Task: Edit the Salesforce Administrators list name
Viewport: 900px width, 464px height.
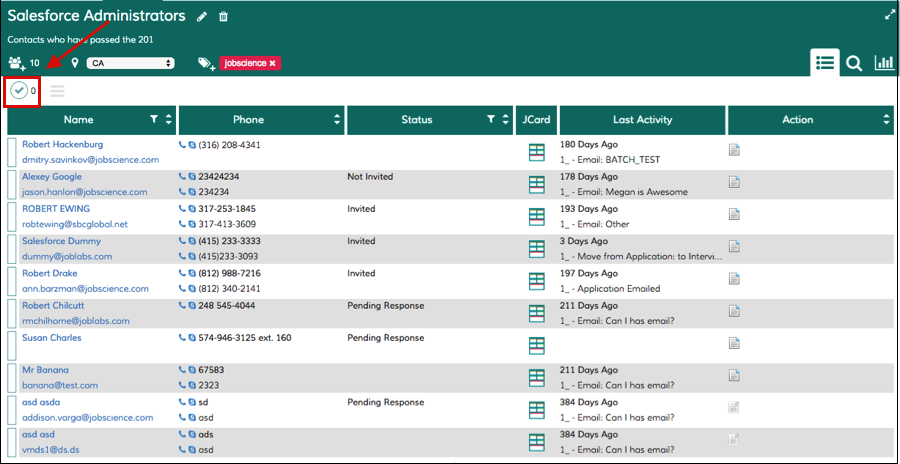Action: click(x=201, y=17)
